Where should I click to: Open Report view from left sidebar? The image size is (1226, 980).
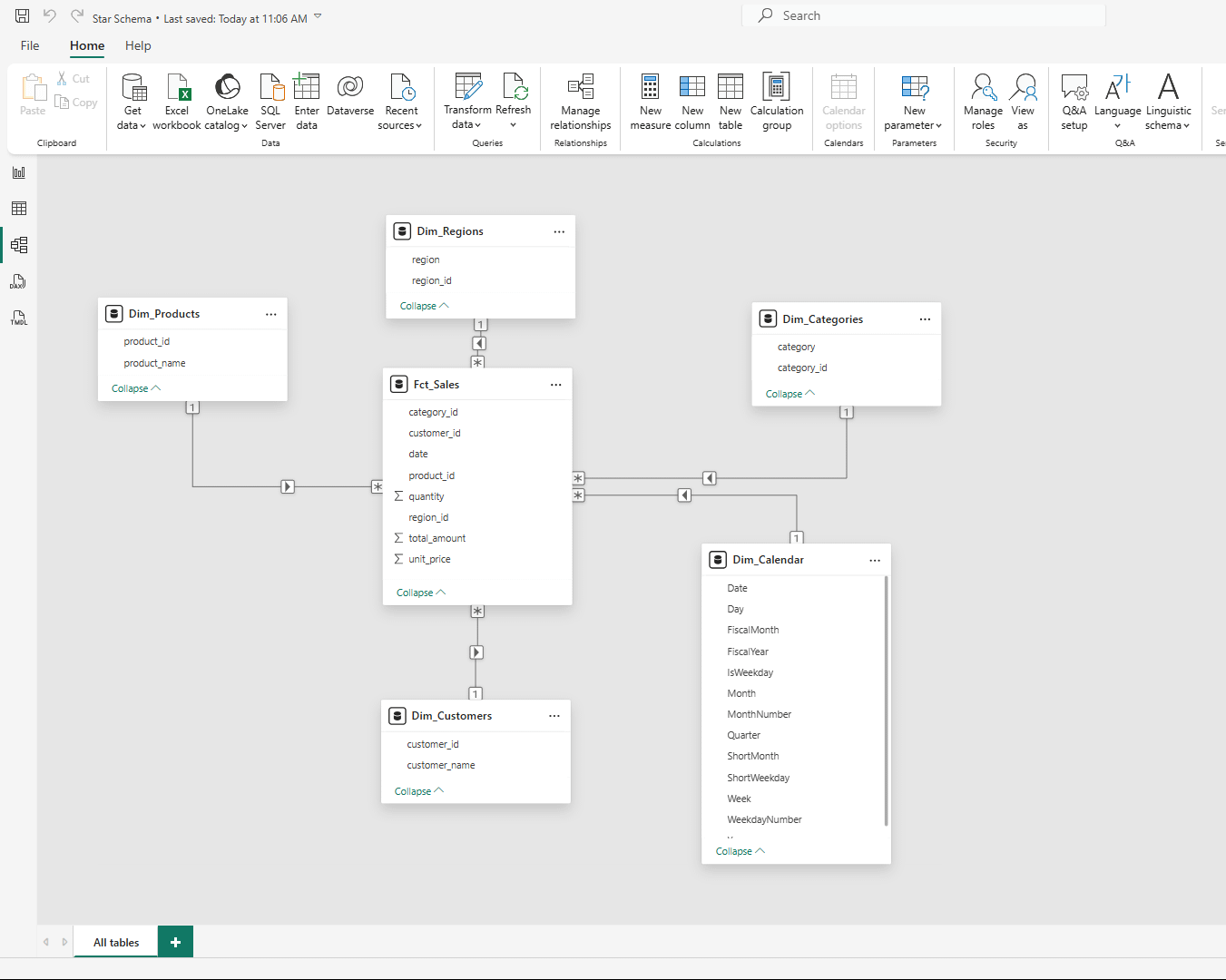coord(19,172)
